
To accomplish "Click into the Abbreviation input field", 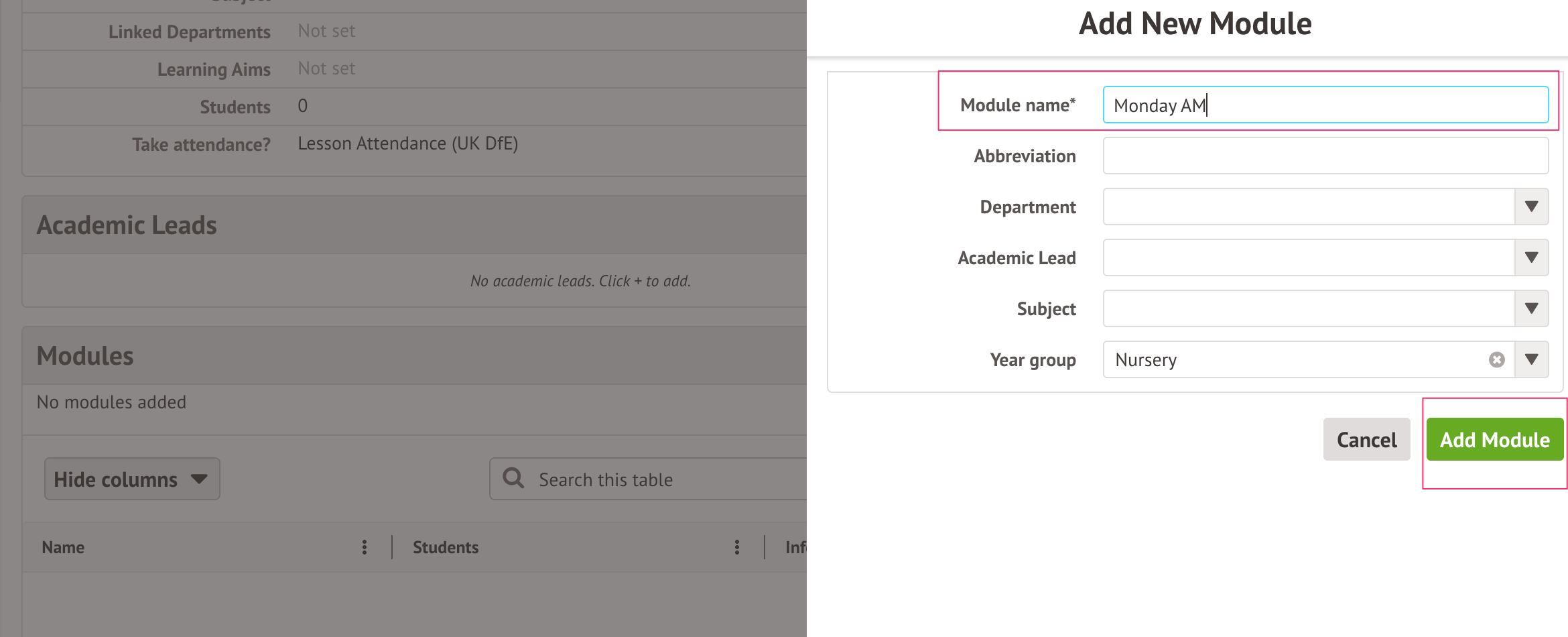I will [x=1325, y=156].
